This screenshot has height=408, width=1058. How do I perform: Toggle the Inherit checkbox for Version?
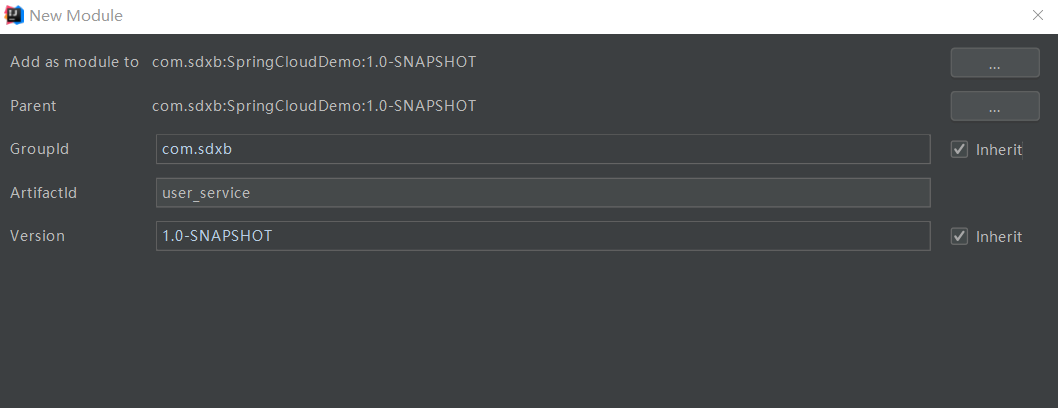(959, 237)
